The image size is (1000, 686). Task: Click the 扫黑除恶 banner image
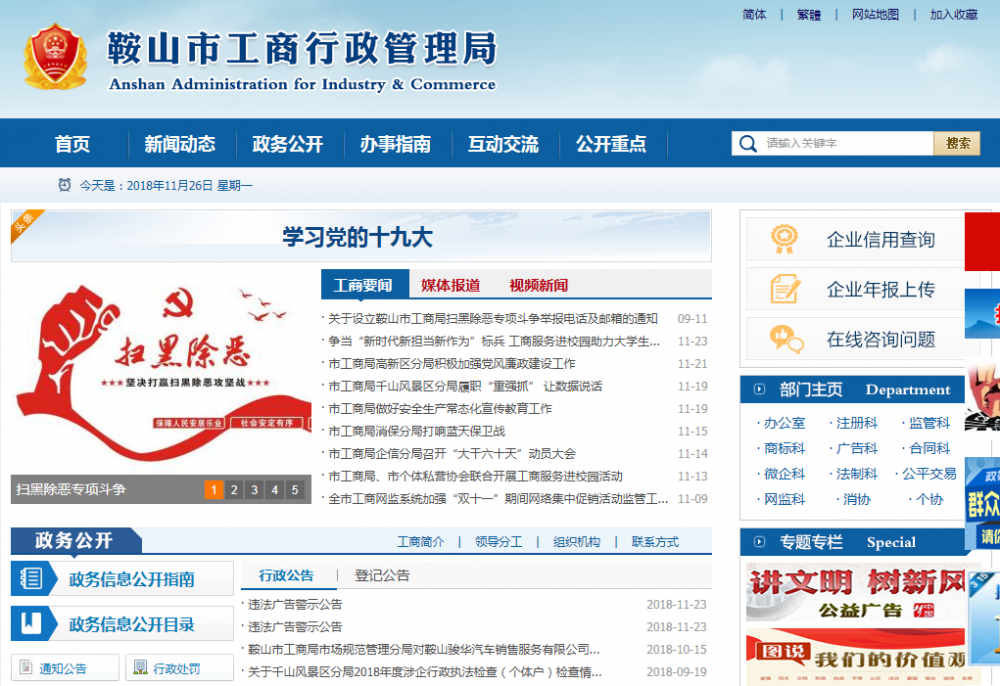pyautogui.click(x=160, y=370)
